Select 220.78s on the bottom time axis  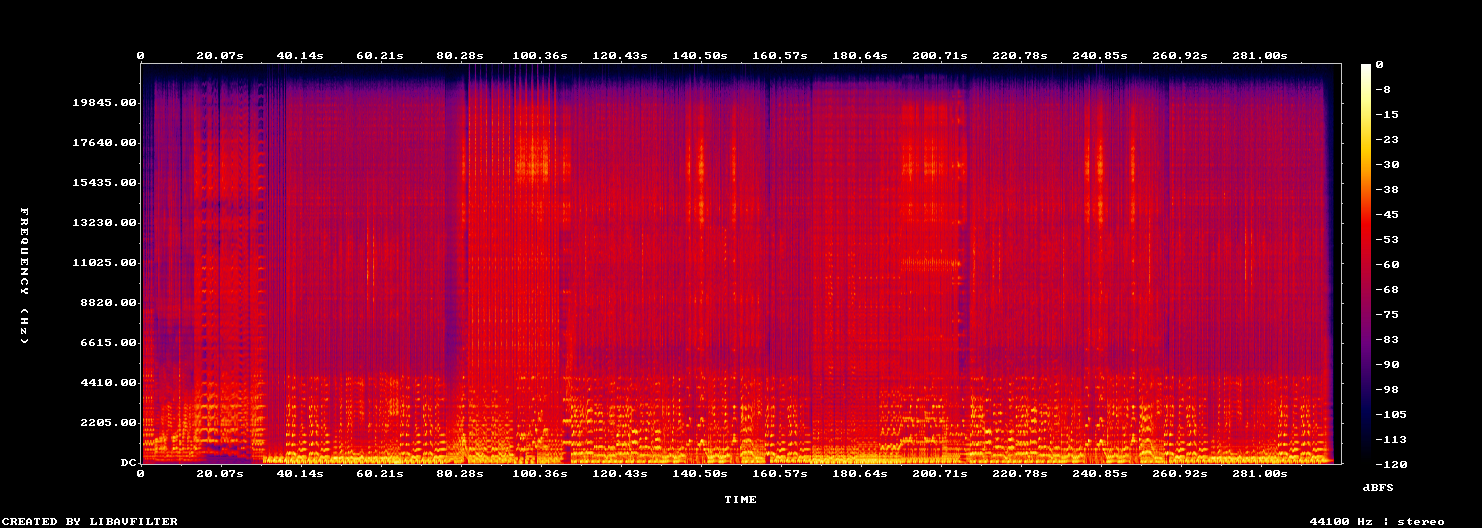click(x=1020, y=473)
